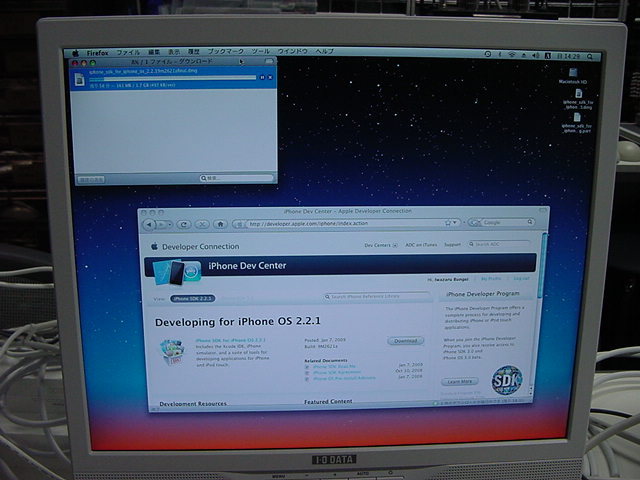Open the My Profile link

pyautogui.click(x=491, y=279)
